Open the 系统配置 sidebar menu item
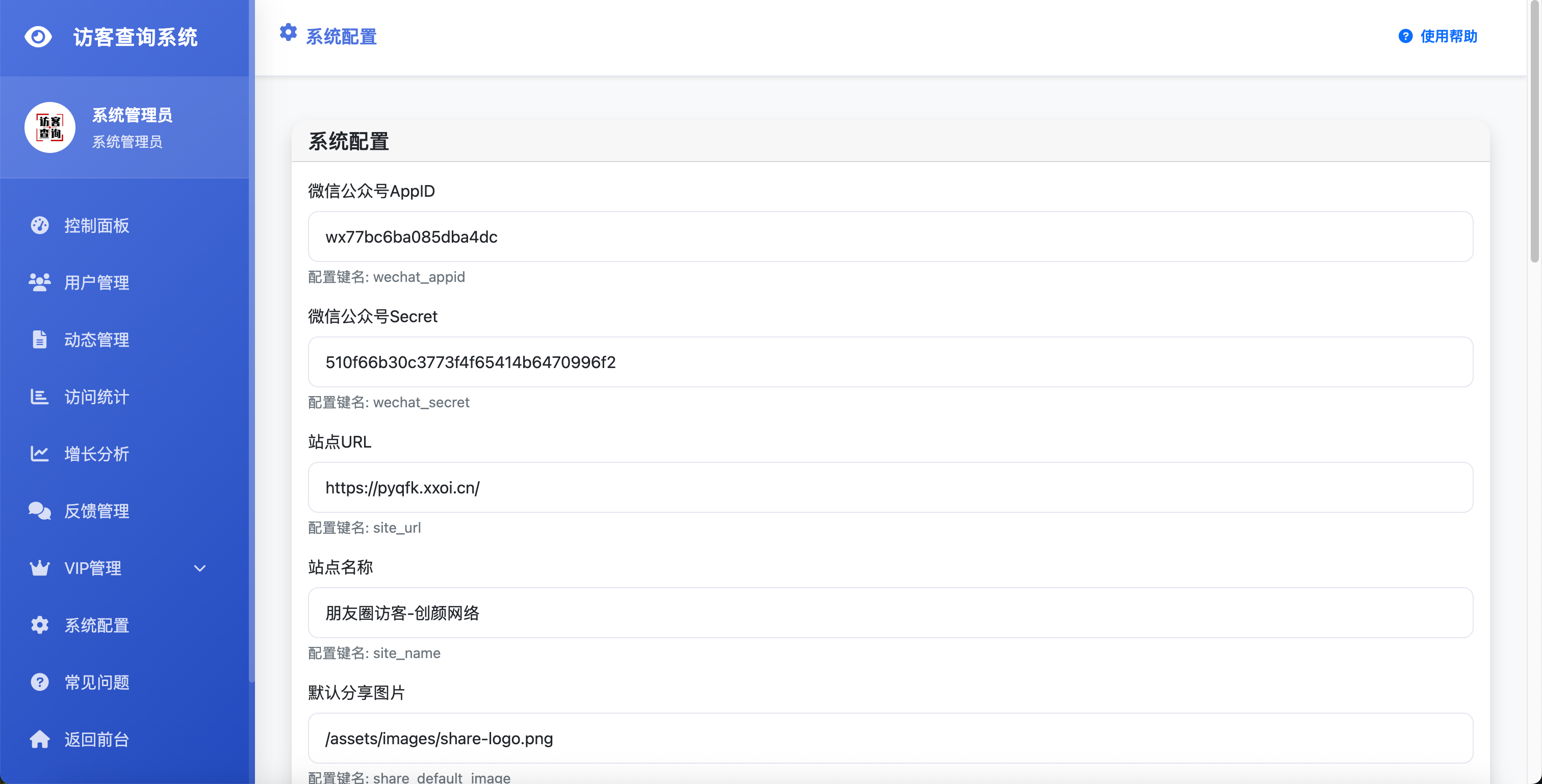 pos(97,625)
